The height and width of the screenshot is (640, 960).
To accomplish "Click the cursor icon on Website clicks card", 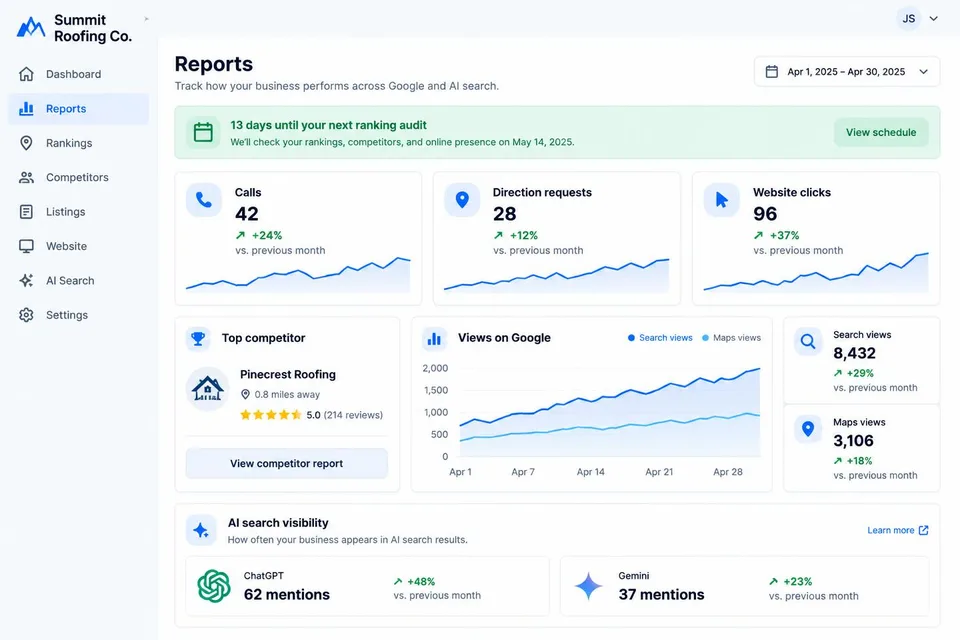I will pos(722,200).
